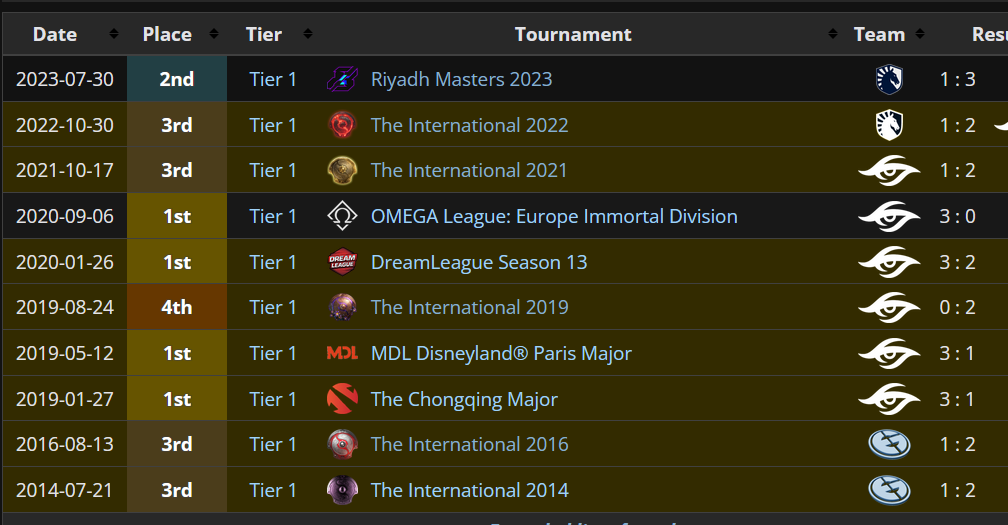Click the OMEGA League tournament icon
The image size is (1008, 525).
[342, 216]
